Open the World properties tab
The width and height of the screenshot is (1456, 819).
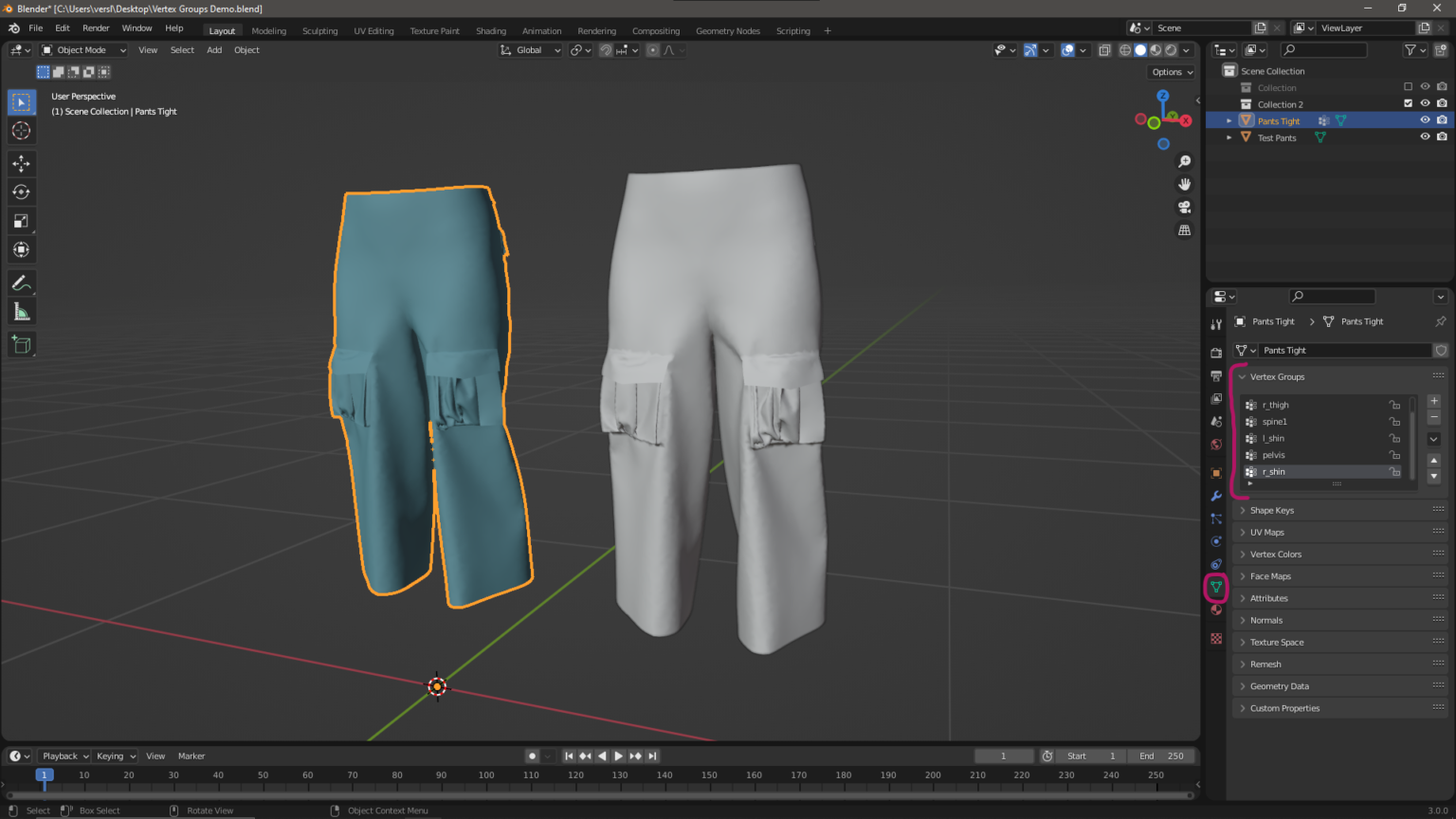(x=1216, y=444)
